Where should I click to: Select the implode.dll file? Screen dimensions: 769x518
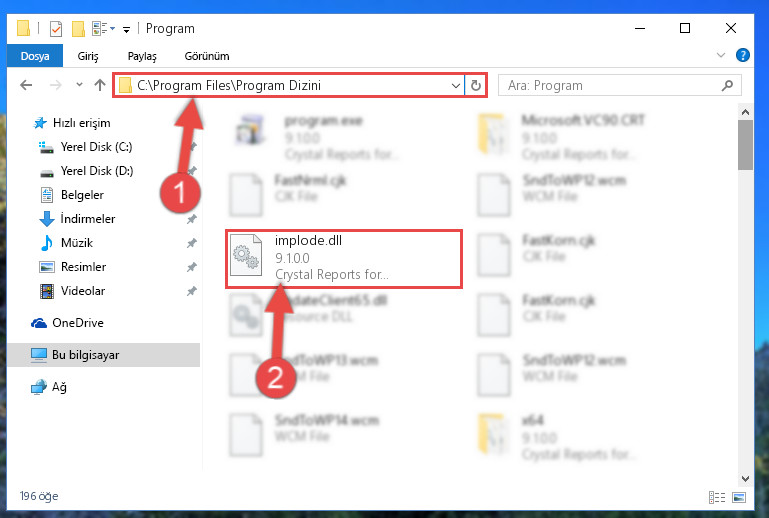[344, 259]
